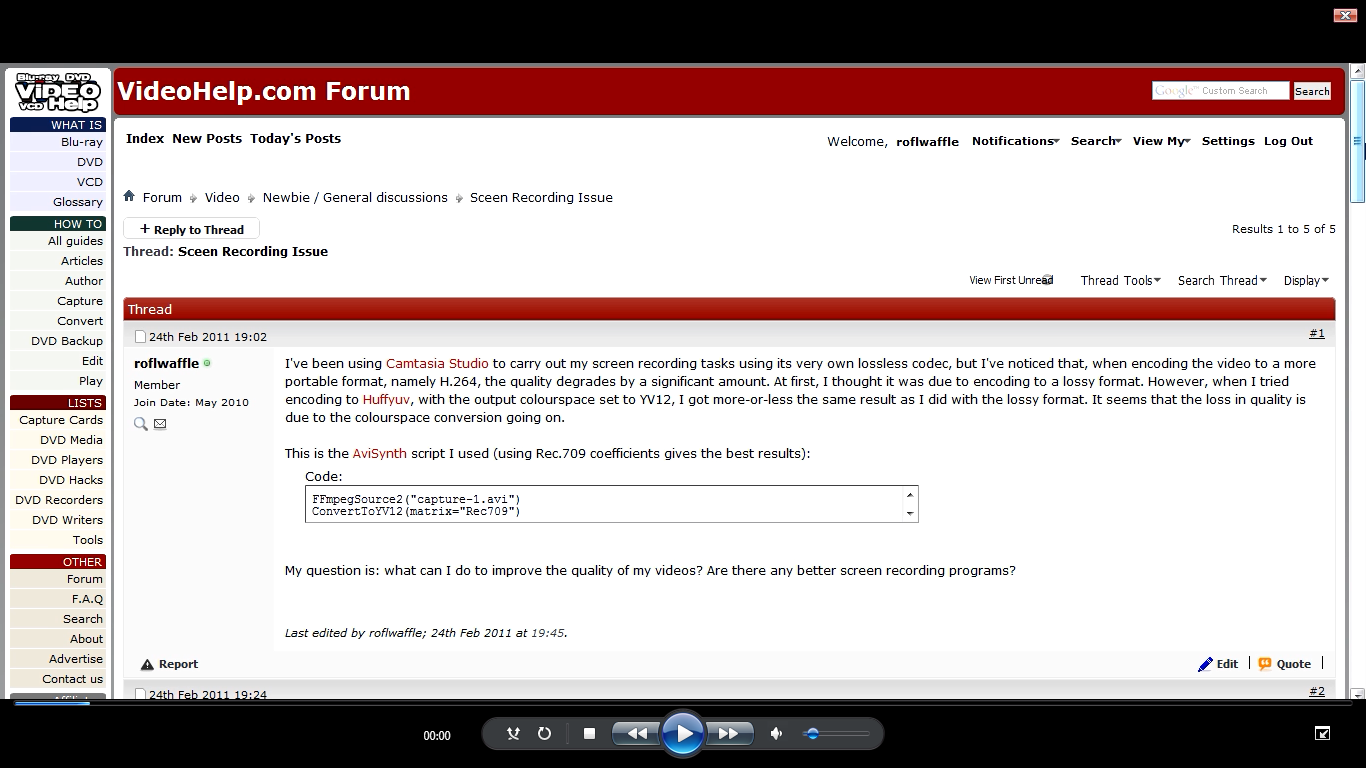Stop video playback
1366x768 pixels.
coord(589,734)
